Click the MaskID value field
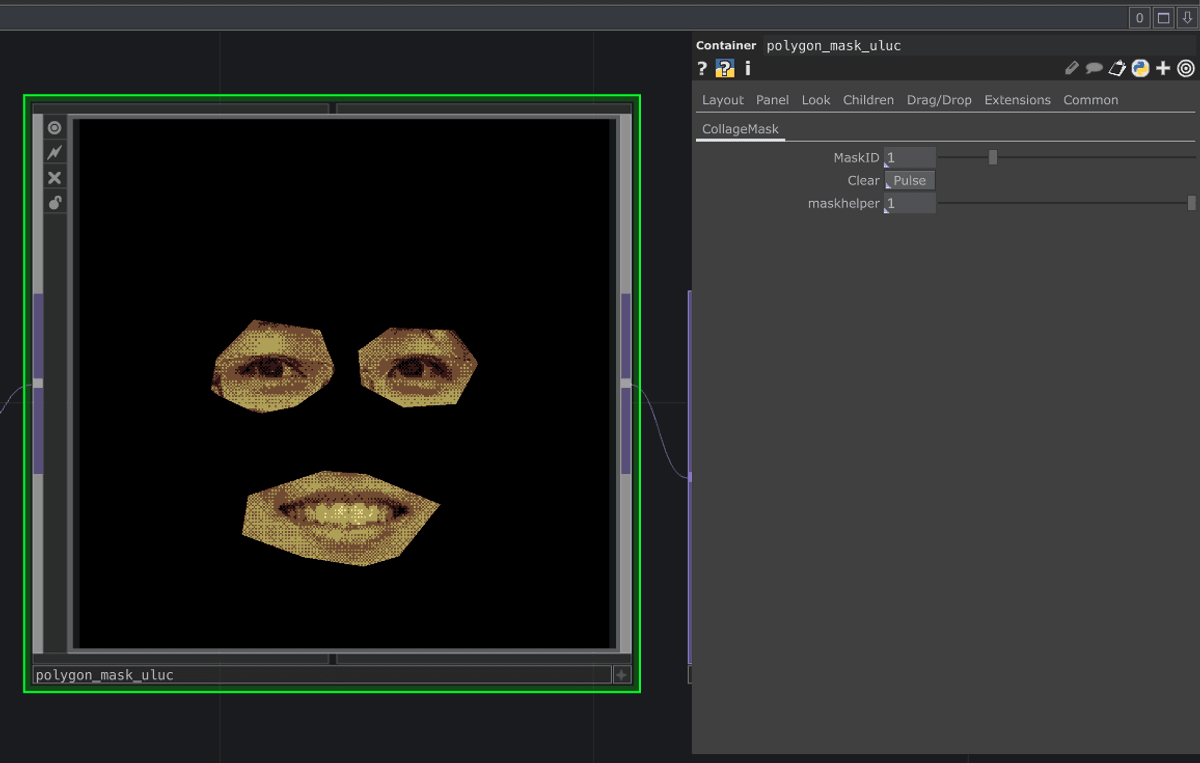 coord(910,158)
